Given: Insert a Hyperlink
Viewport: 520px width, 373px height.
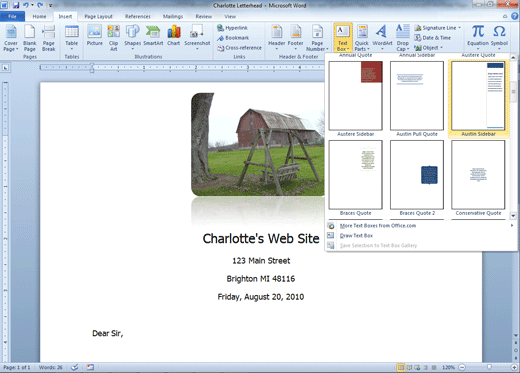Looking at the screenshot, I should tap(232, 28).
